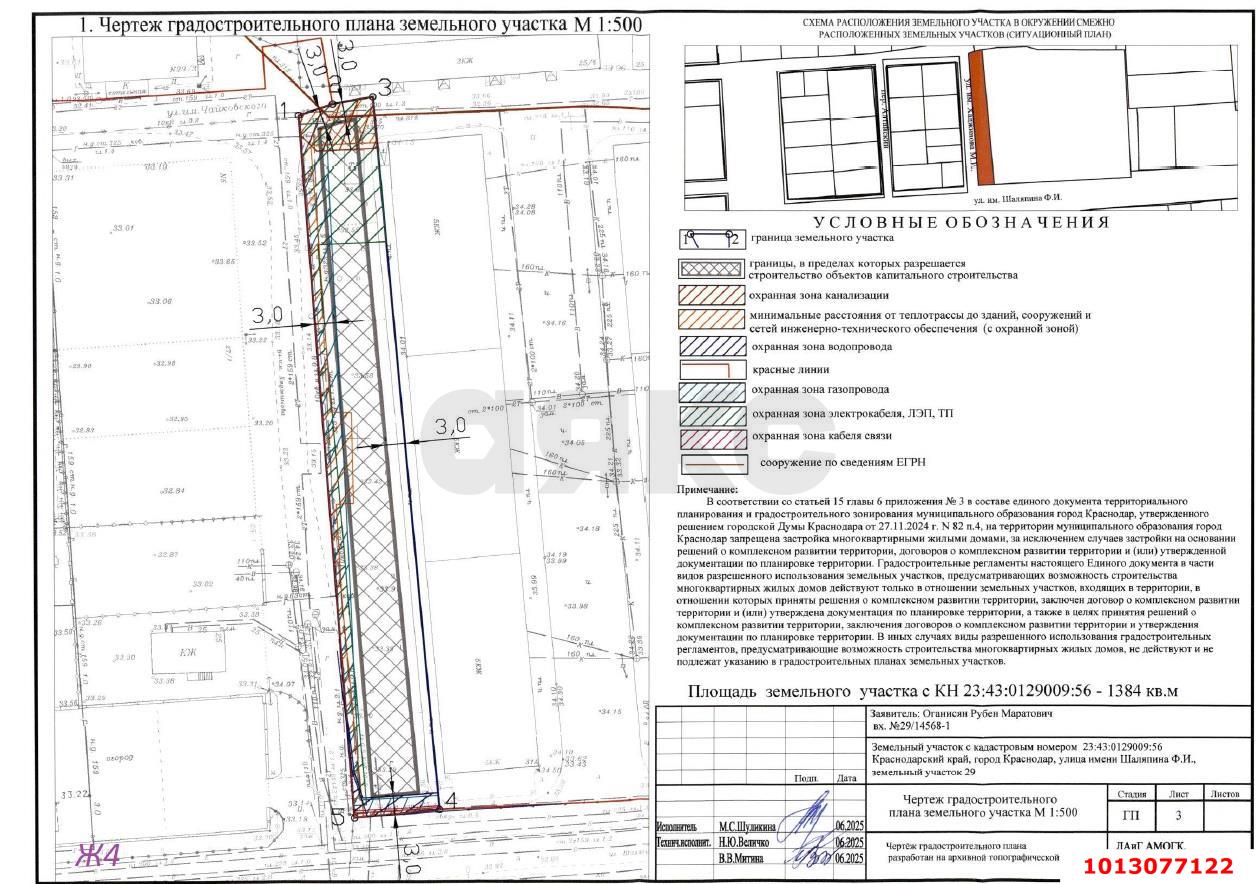Screen dimensions: 1256x884
Task: Select the plot area text with 1384 кв.м
Action: [933, 691]
